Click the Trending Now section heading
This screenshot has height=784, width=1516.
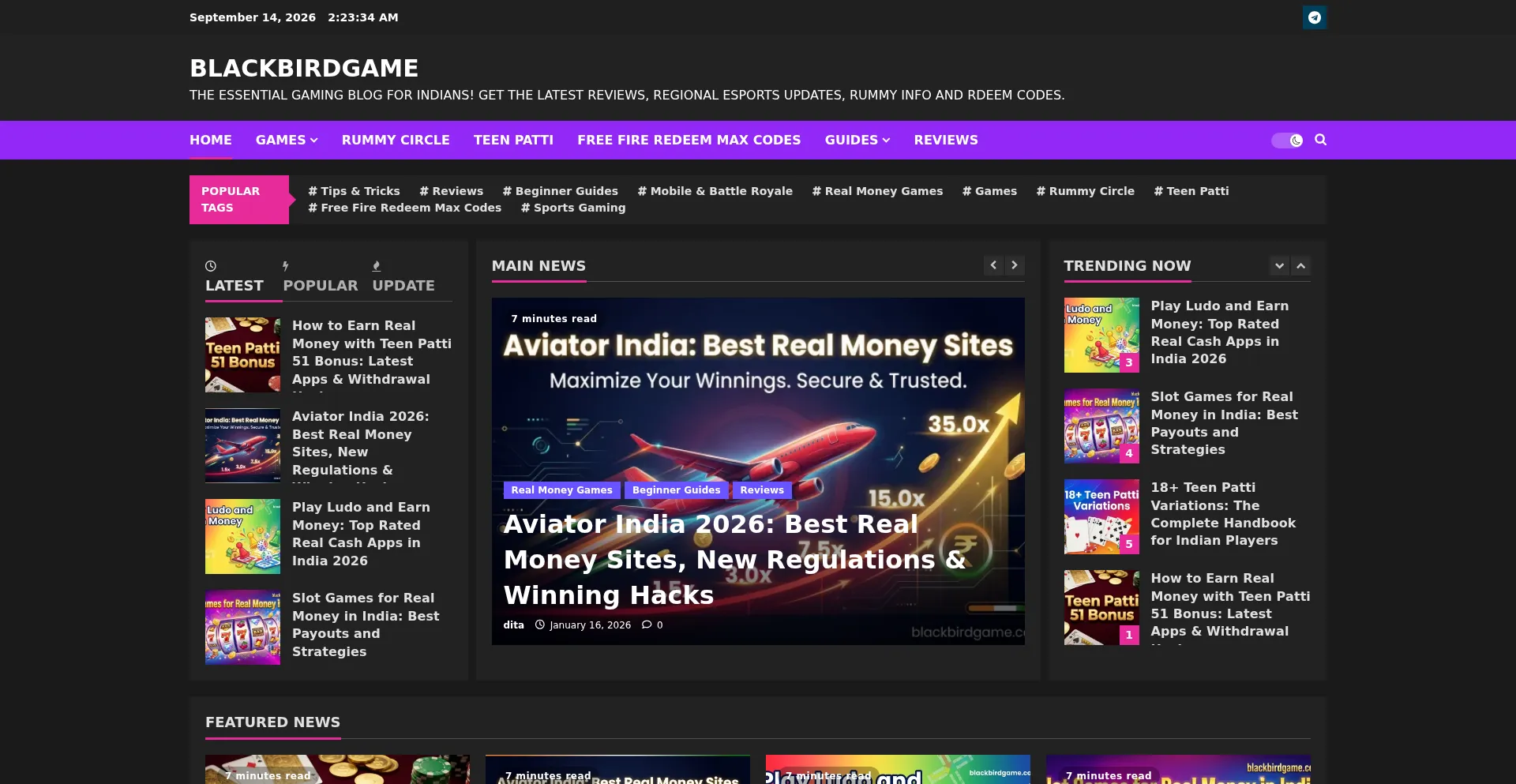pyautogui.click(x=1128, y=266)
